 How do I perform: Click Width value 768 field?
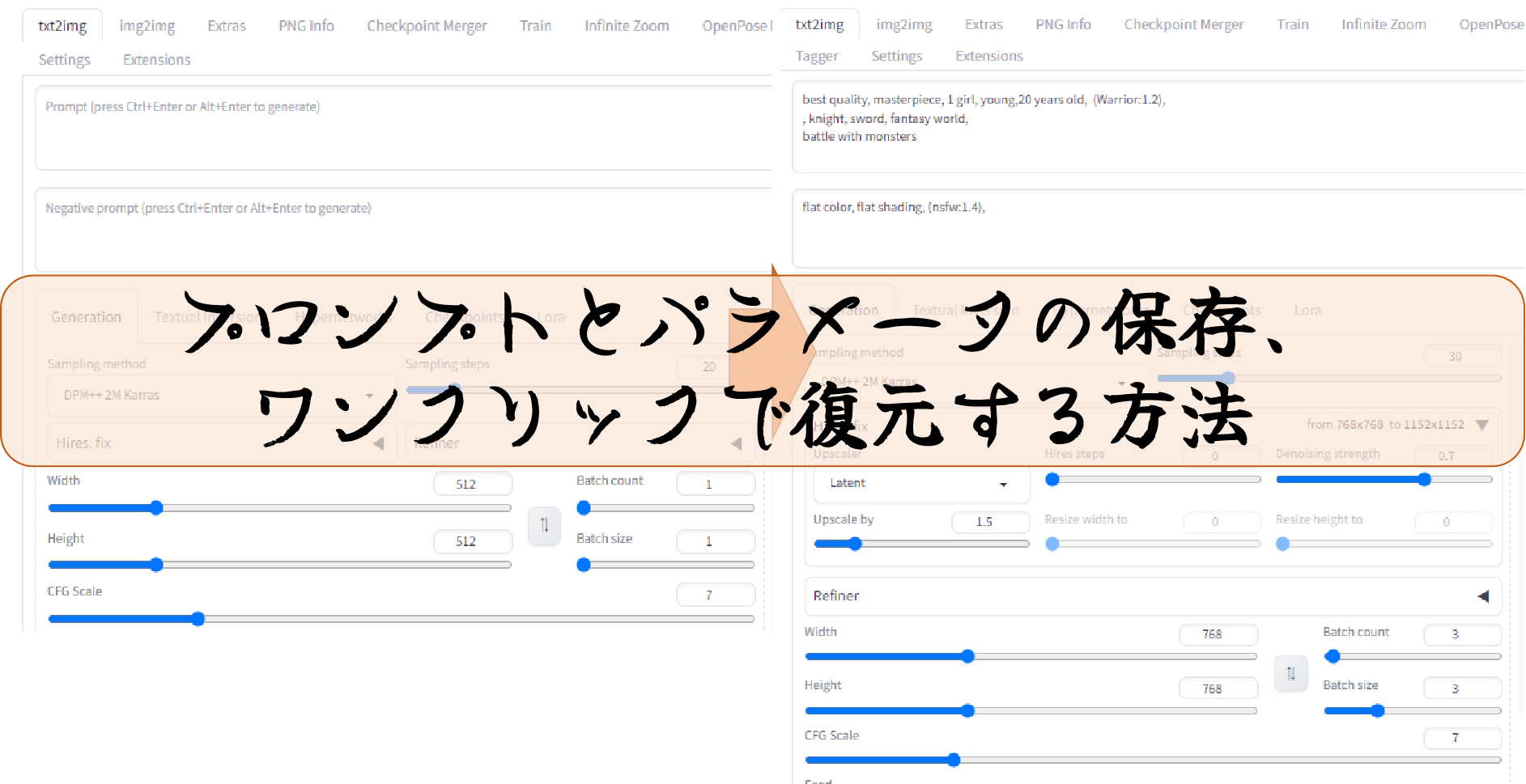pos(1218,634)
